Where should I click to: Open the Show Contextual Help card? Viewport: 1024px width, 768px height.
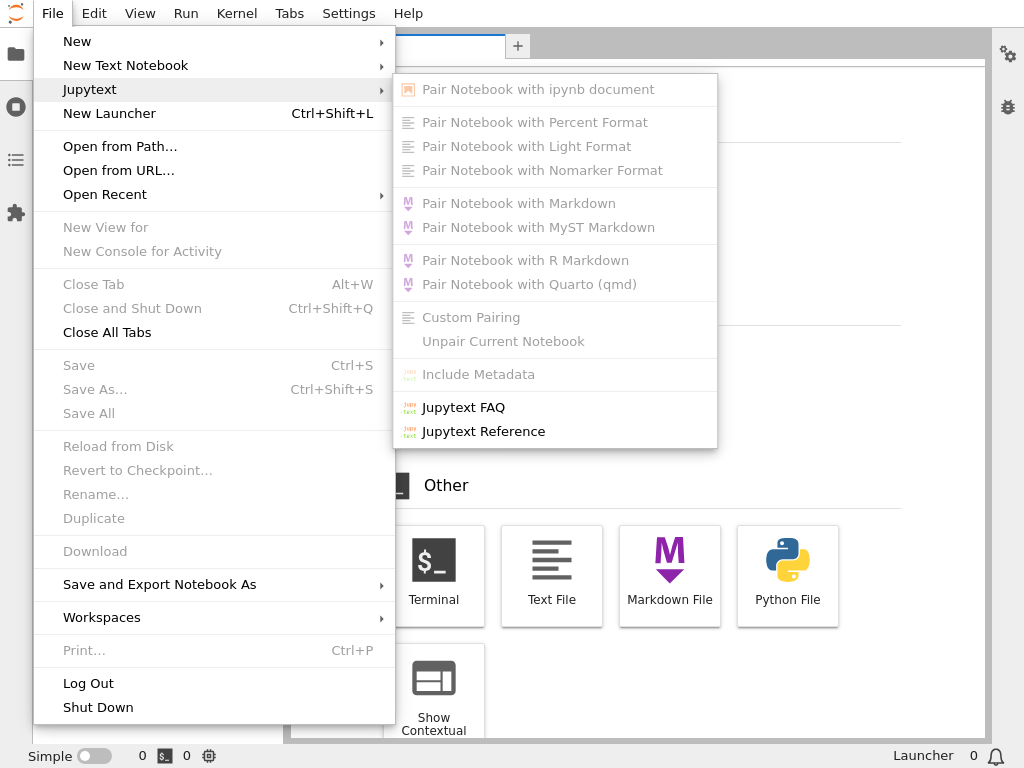coord(434,691)
